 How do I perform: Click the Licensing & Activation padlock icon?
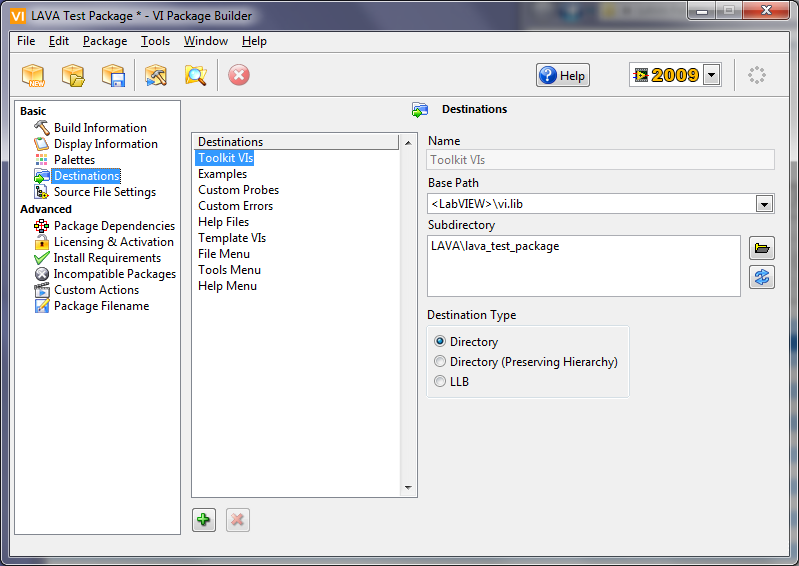point(41,241)
